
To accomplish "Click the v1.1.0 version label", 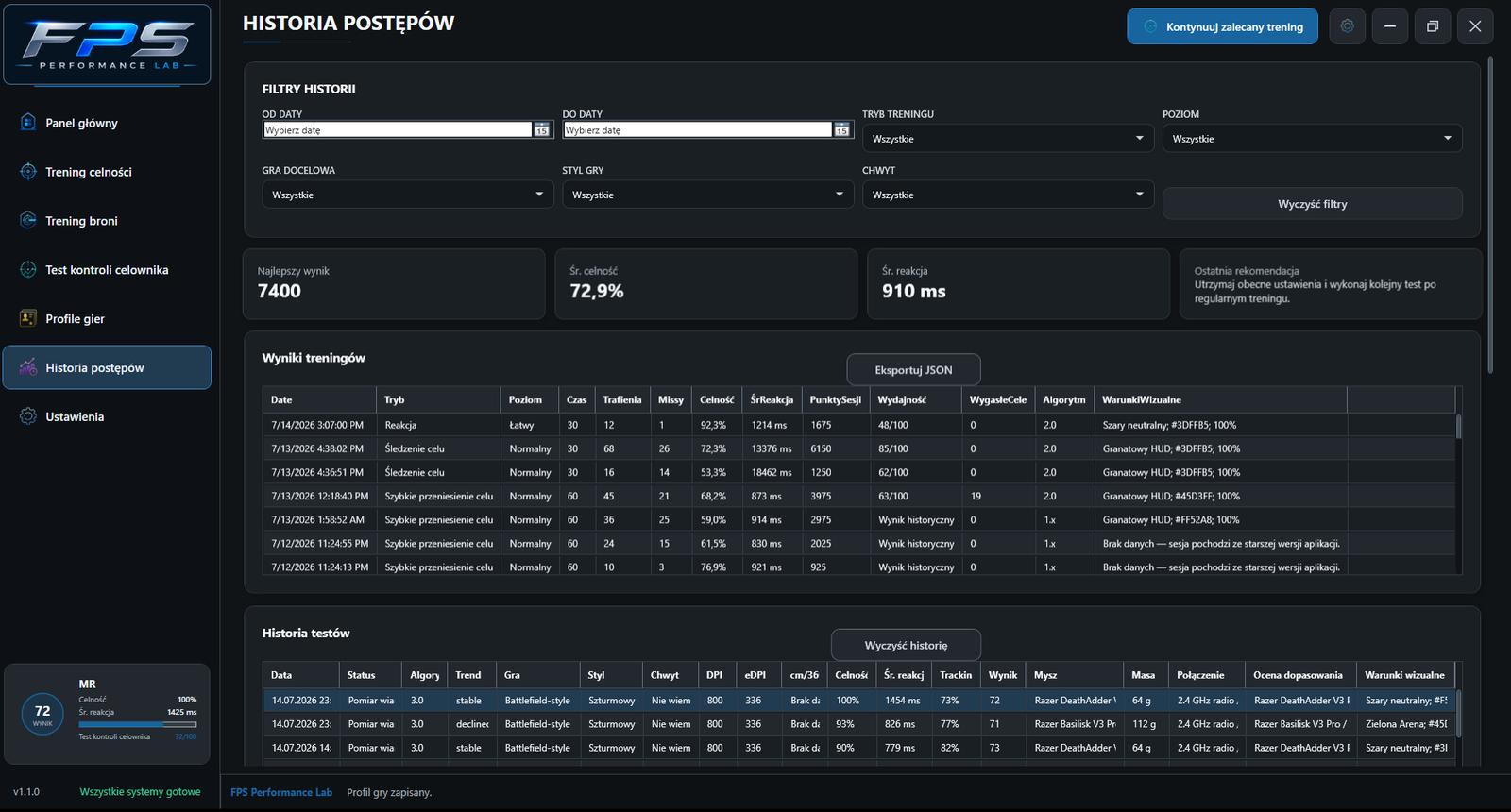I will (26, 792).
